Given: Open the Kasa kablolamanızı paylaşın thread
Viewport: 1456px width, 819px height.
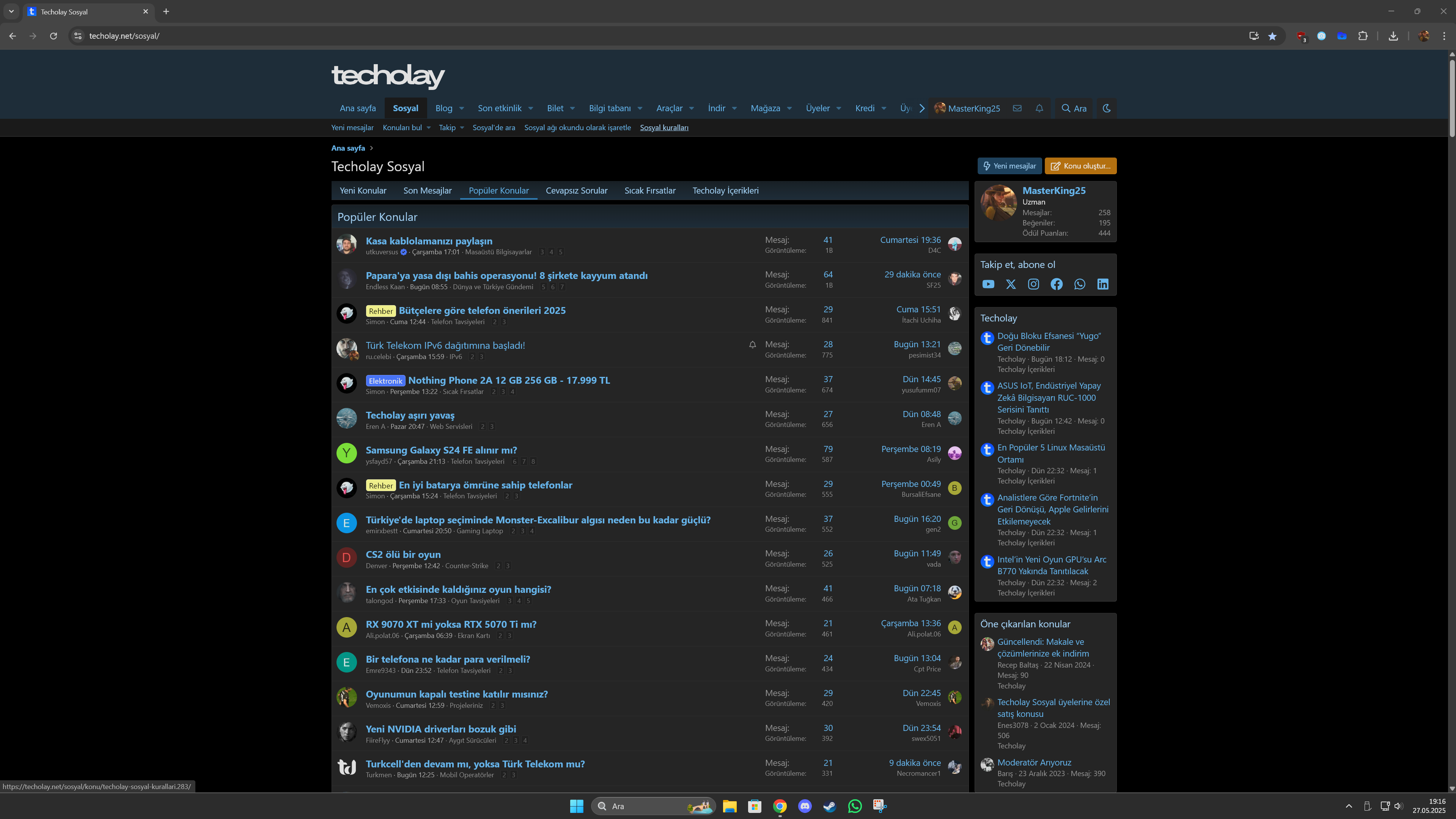Looking at the screenshot, I should [x=428, y=241].
